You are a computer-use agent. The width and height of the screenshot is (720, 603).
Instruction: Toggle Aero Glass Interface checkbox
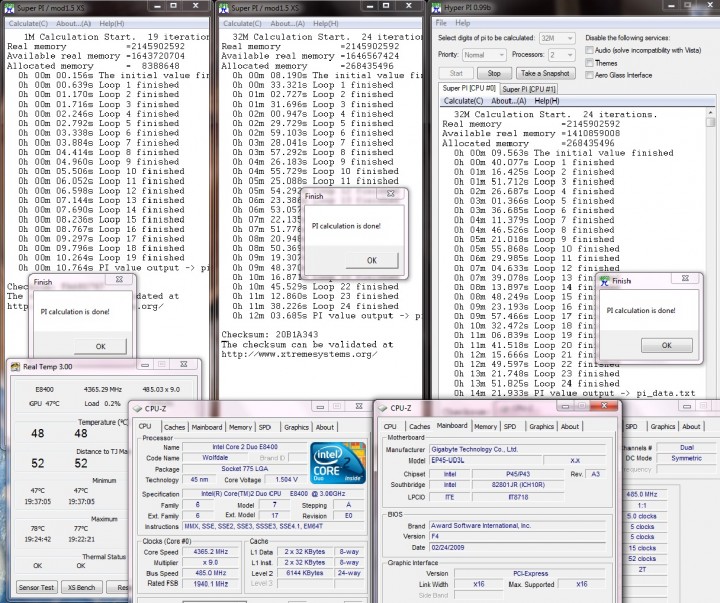tap(589, 75)
